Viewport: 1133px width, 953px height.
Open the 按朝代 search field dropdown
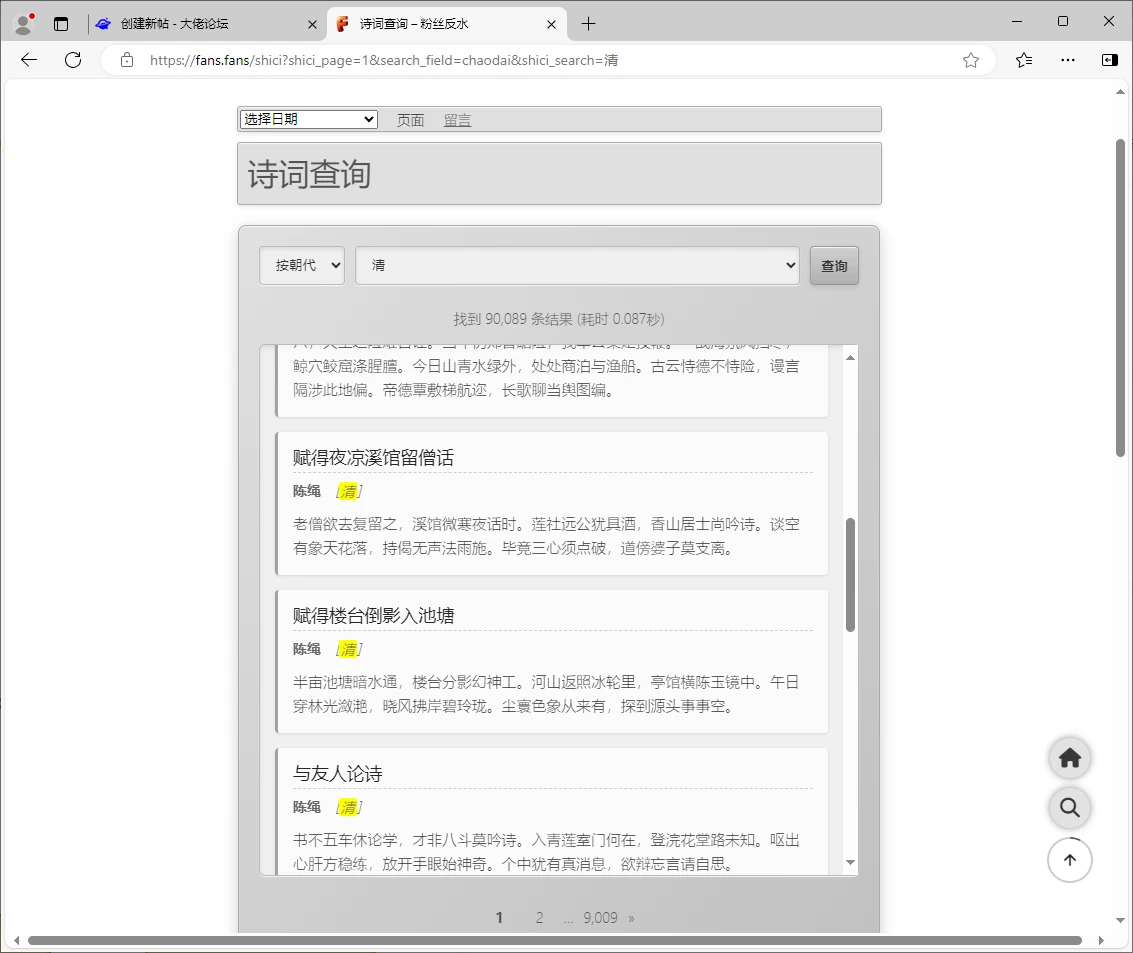[302, 266]
